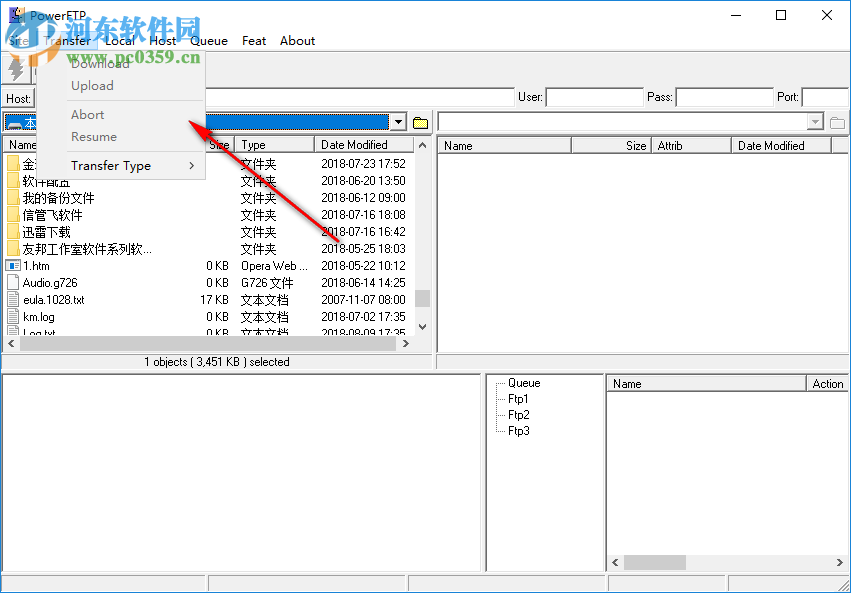Viewport: 851px width, 593px height.
Task: Open the yellow folder browse icon beside local path
Action: 419,121
